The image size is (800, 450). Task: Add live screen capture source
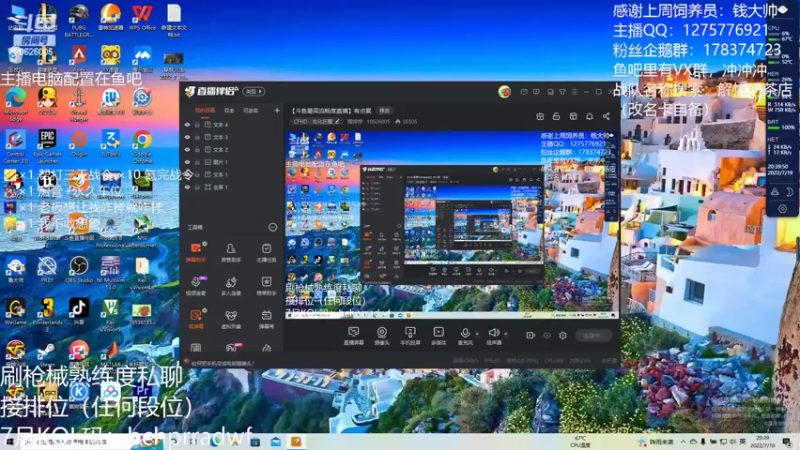click(354, 336)
